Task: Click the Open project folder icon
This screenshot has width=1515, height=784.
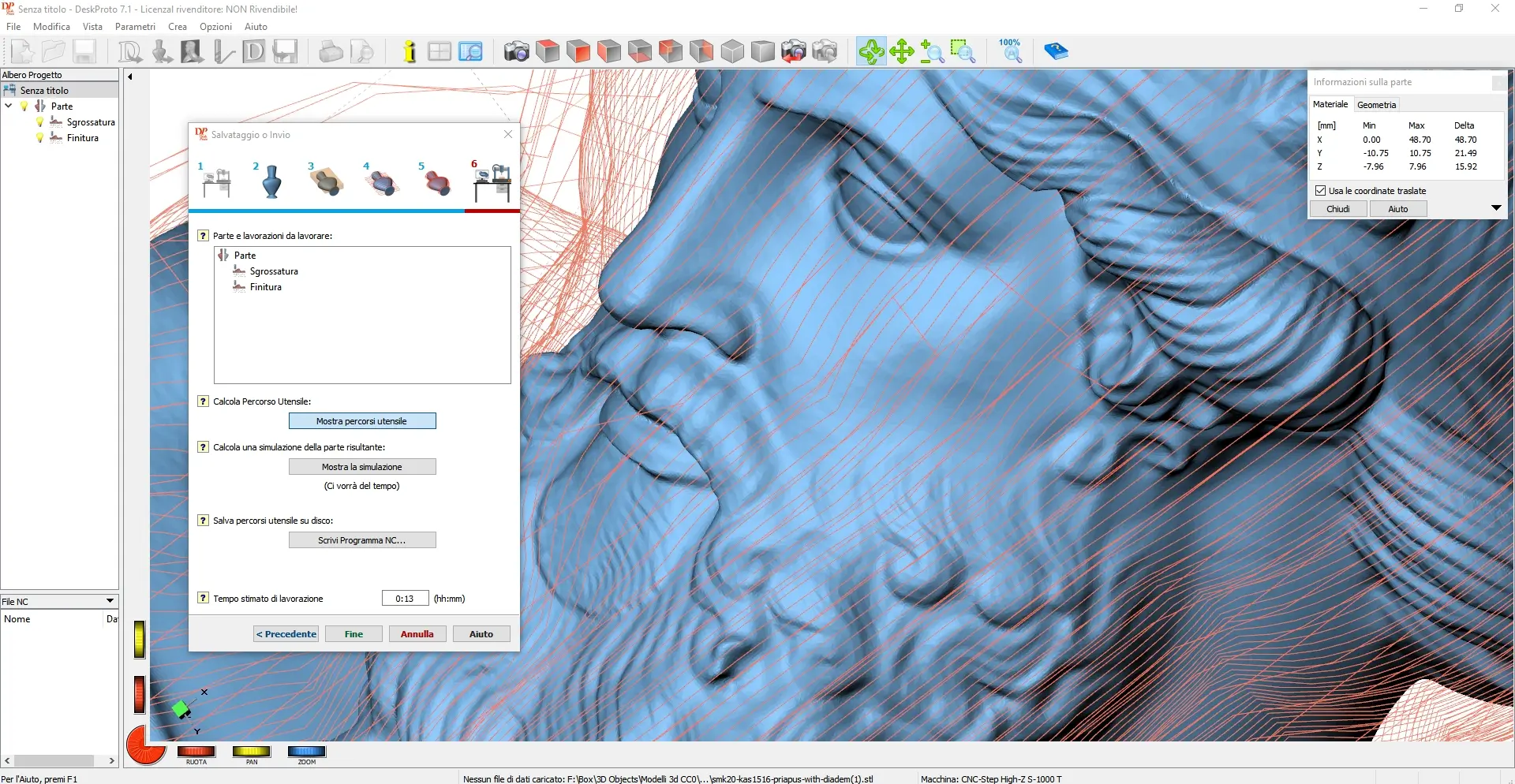Action: coord(54,52)
